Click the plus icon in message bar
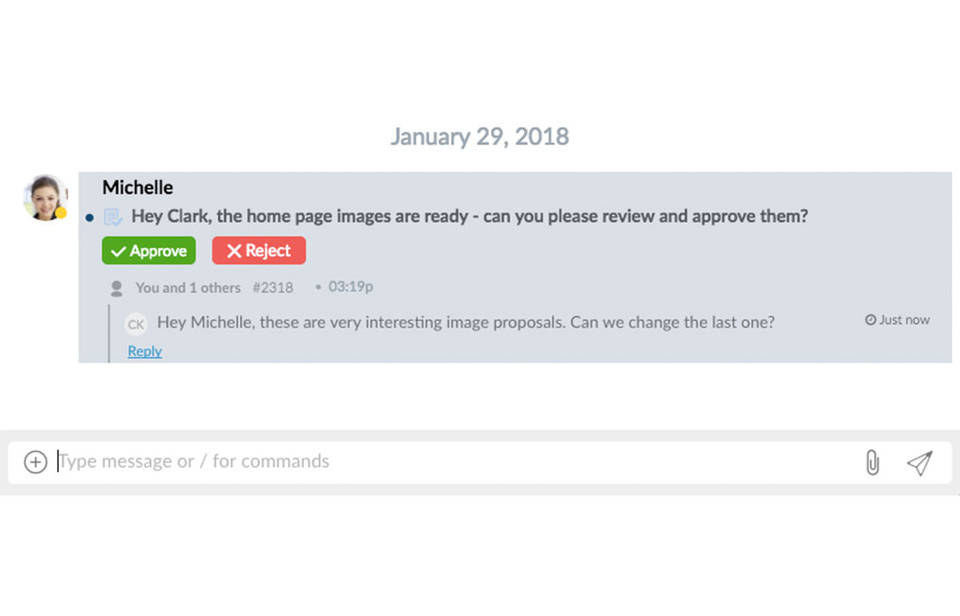The height and width of the screenshot is (616, 960). pyautogui.click(x=35, y=462)
